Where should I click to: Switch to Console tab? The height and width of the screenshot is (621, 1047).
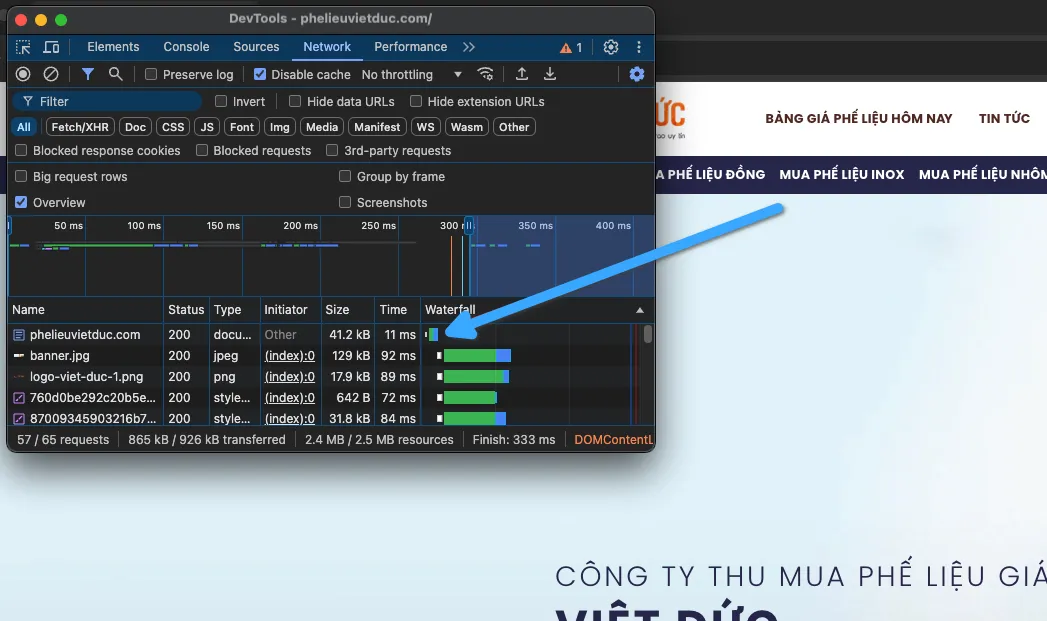(x=186, y=47)
